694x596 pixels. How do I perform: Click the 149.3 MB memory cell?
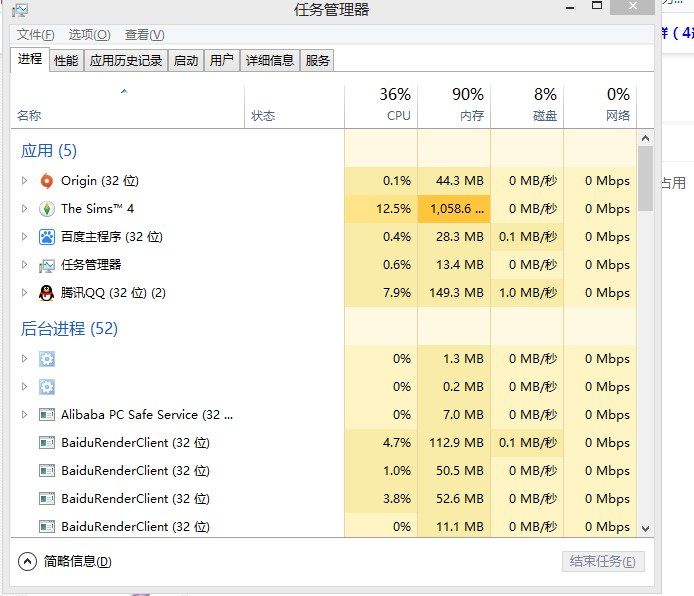pos(454,293)
